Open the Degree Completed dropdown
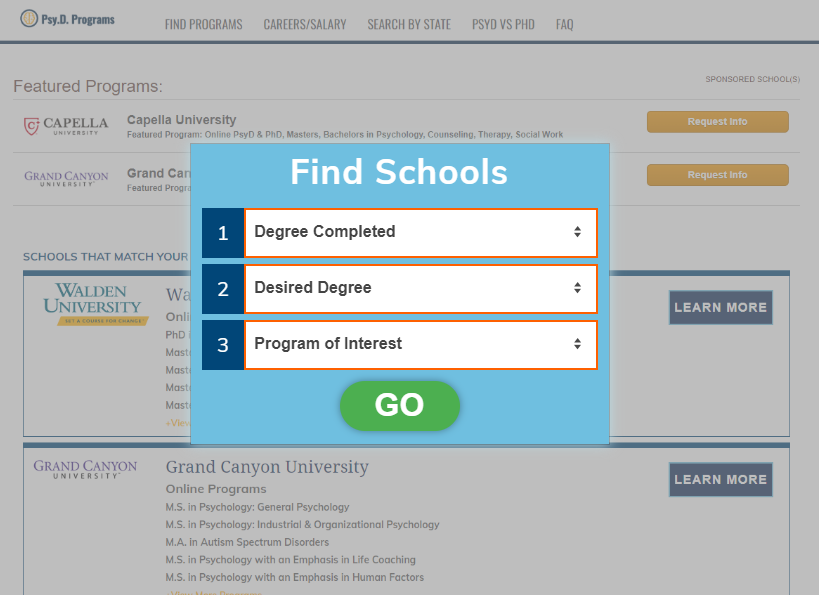The width and height of the screenshot is (819, 595). point(421,232)
